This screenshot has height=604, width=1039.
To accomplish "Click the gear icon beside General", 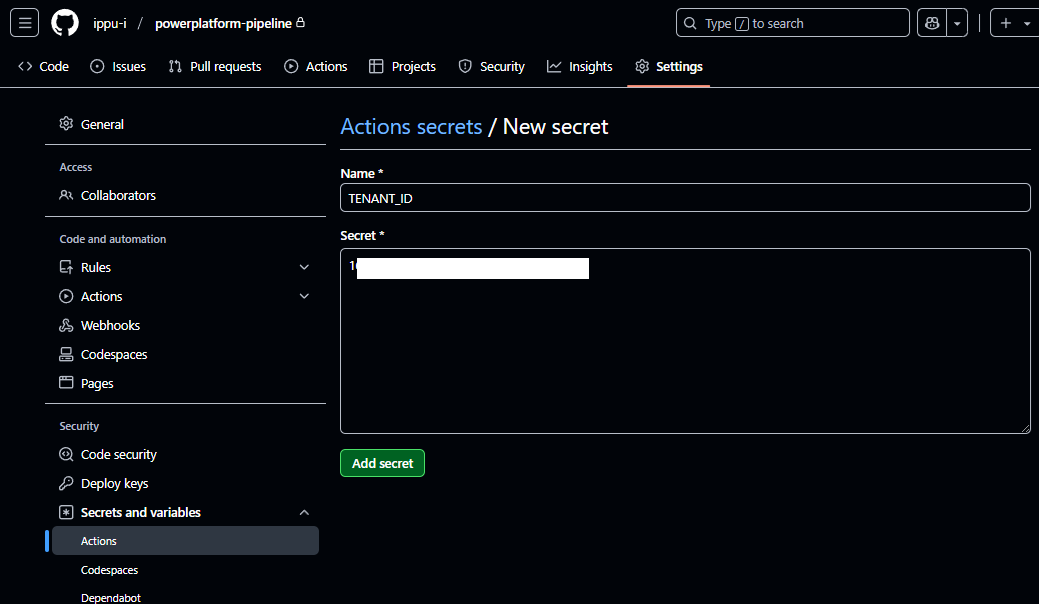I will coord(64,124).
